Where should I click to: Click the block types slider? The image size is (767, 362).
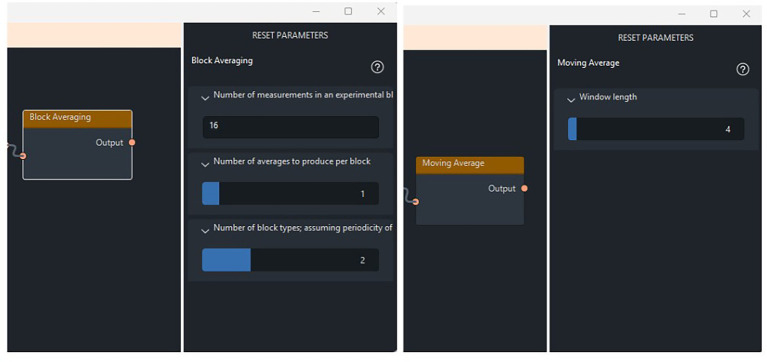pyautogui.click(x=291, y=260)
